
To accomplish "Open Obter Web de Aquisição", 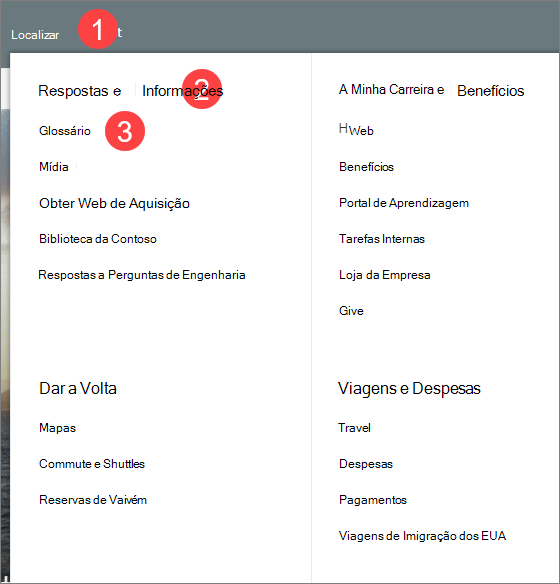I will [x=114, y=203].
